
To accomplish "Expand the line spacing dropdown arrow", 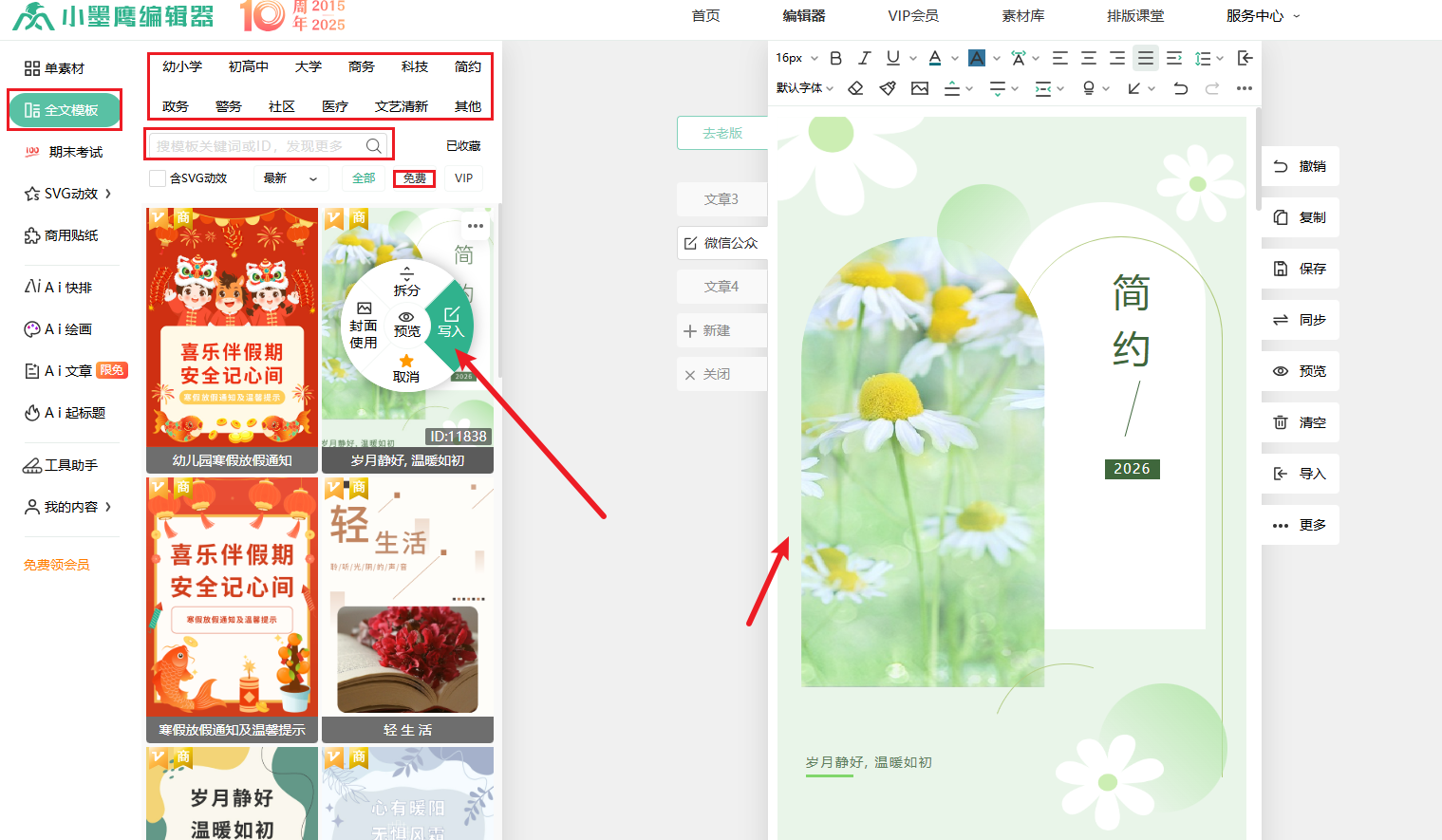I will [x=1220, y=58].
